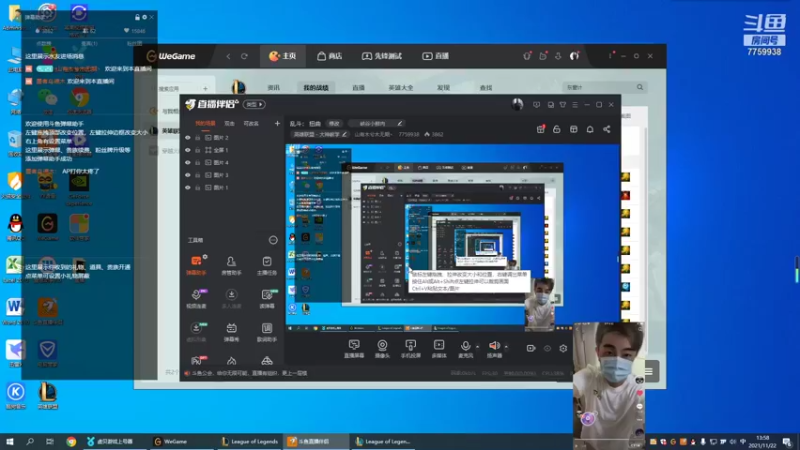
Task: Hide the 图片 1 layer
Action: pos(188,187)
